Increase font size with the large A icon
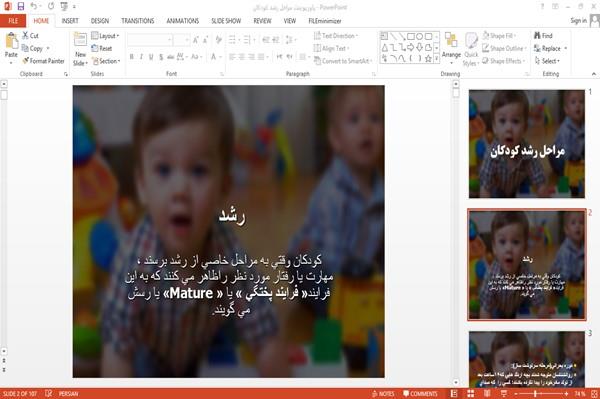The height and width of the screenshot is (399, 600). click(x=196, y=39)
